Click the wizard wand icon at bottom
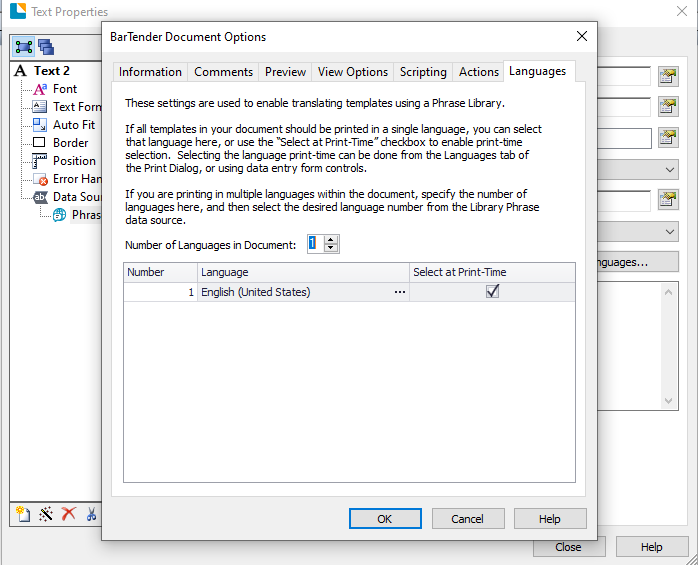This screenshot has height=565, width=698. click(46, 514)
